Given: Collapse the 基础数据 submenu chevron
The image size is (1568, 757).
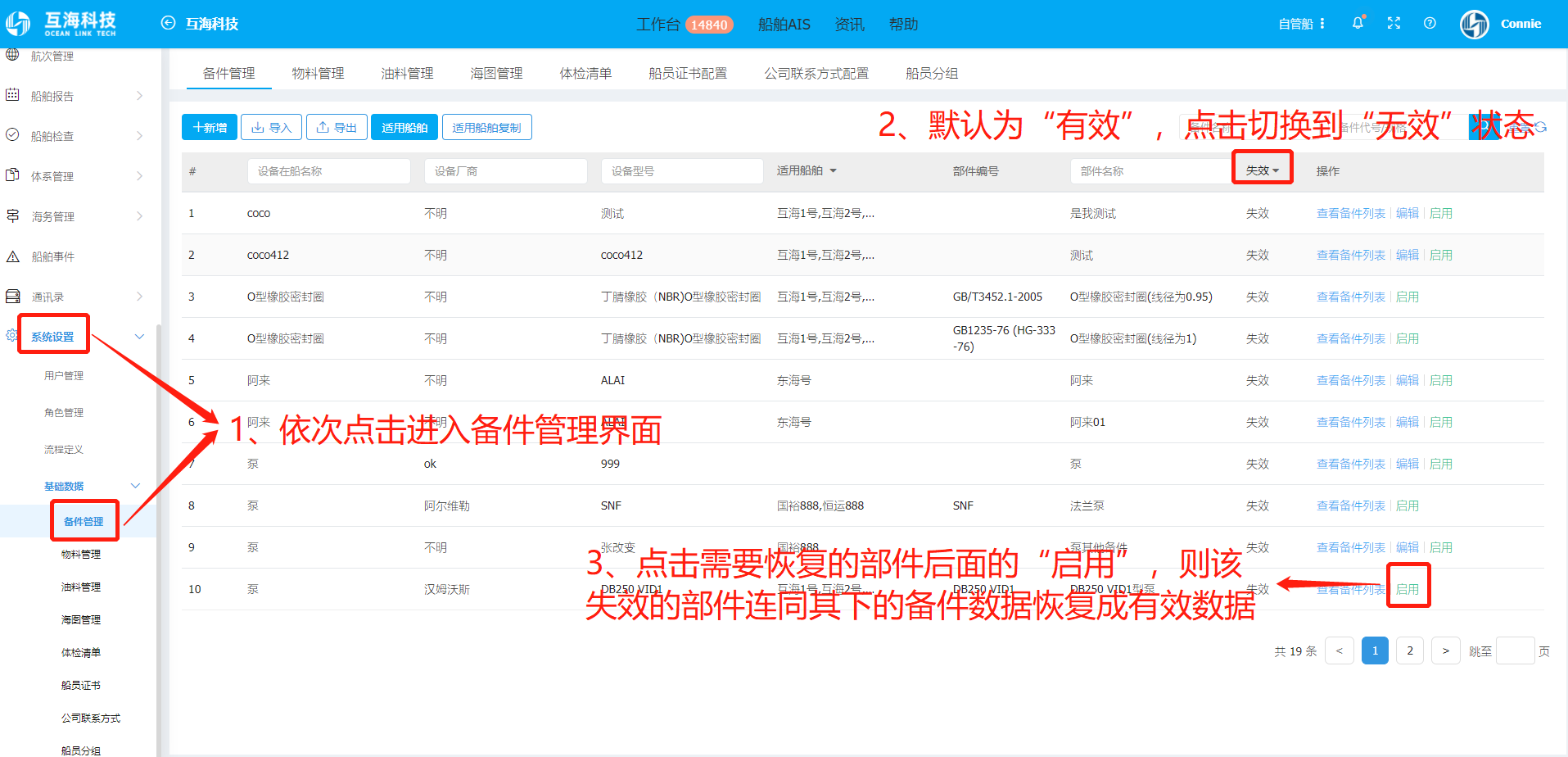Looking at the screenshot, I should pyautogui.click(x=136, y=486).
